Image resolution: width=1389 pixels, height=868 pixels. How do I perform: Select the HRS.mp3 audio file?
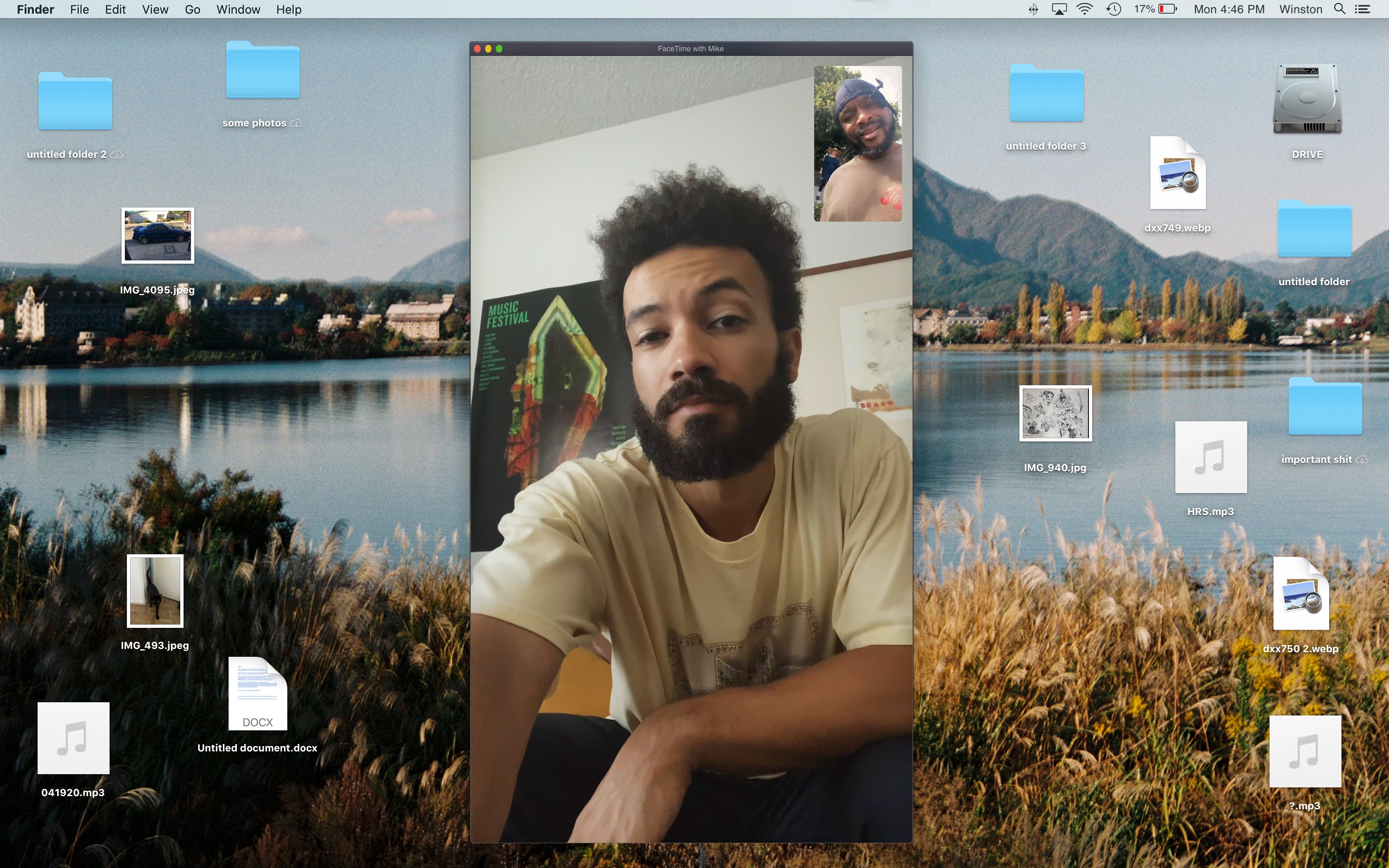(x=1210, y=457)
